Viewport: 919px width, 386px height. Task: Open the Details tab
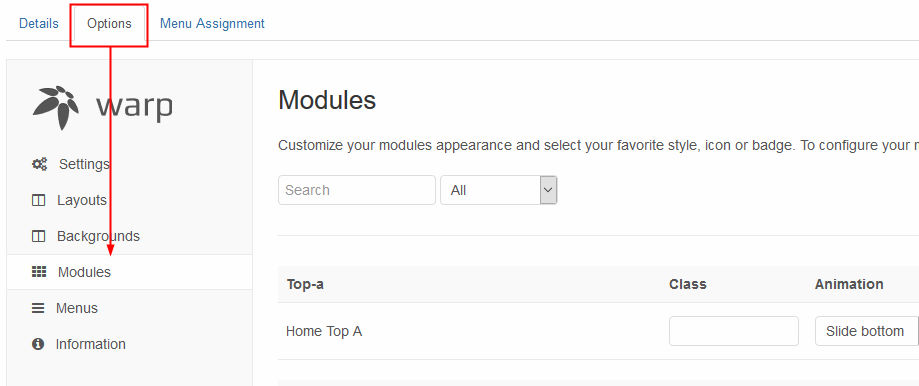[x=39, y=23]
